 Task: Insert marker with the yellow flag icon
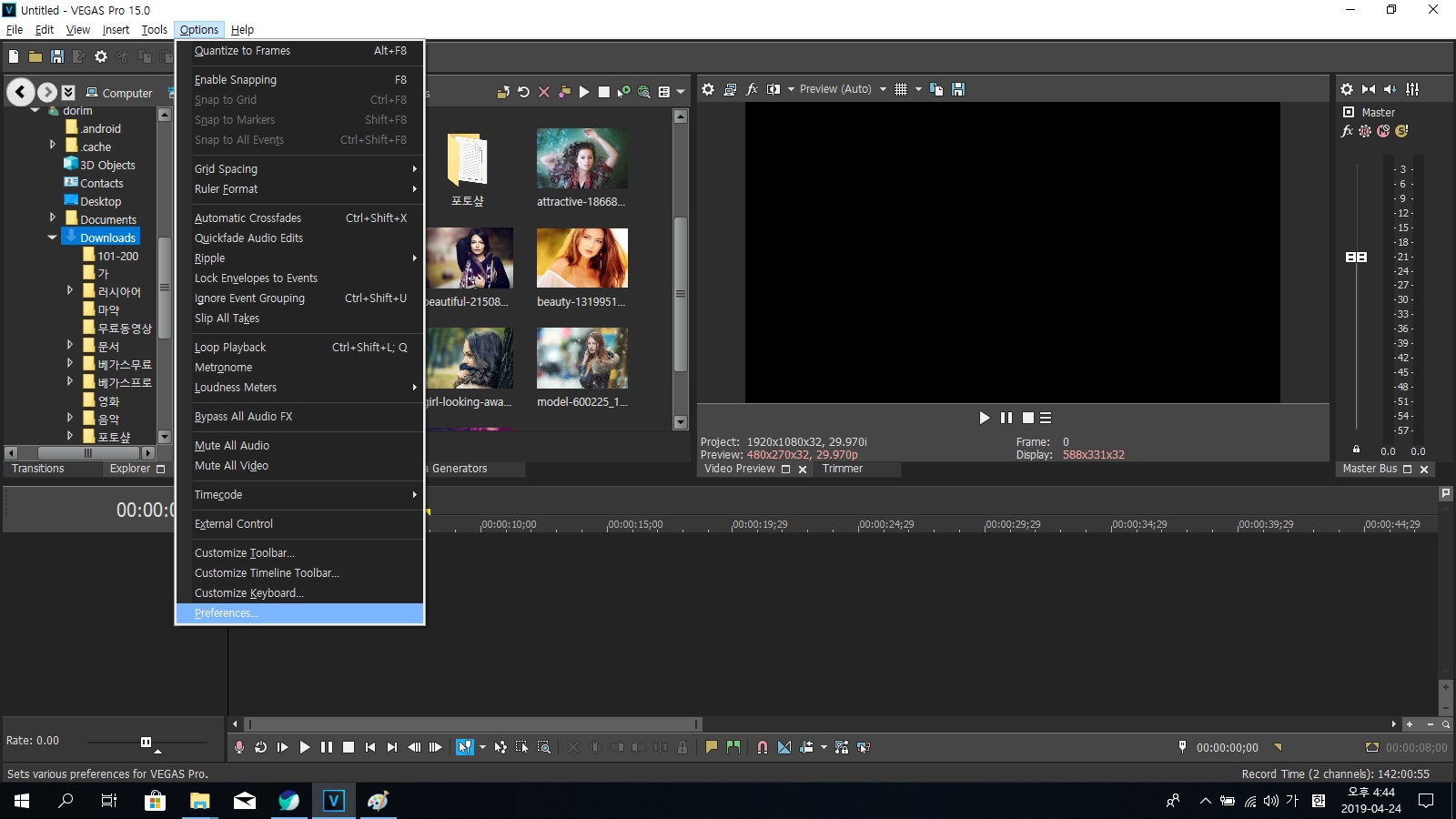pos(712,747)
